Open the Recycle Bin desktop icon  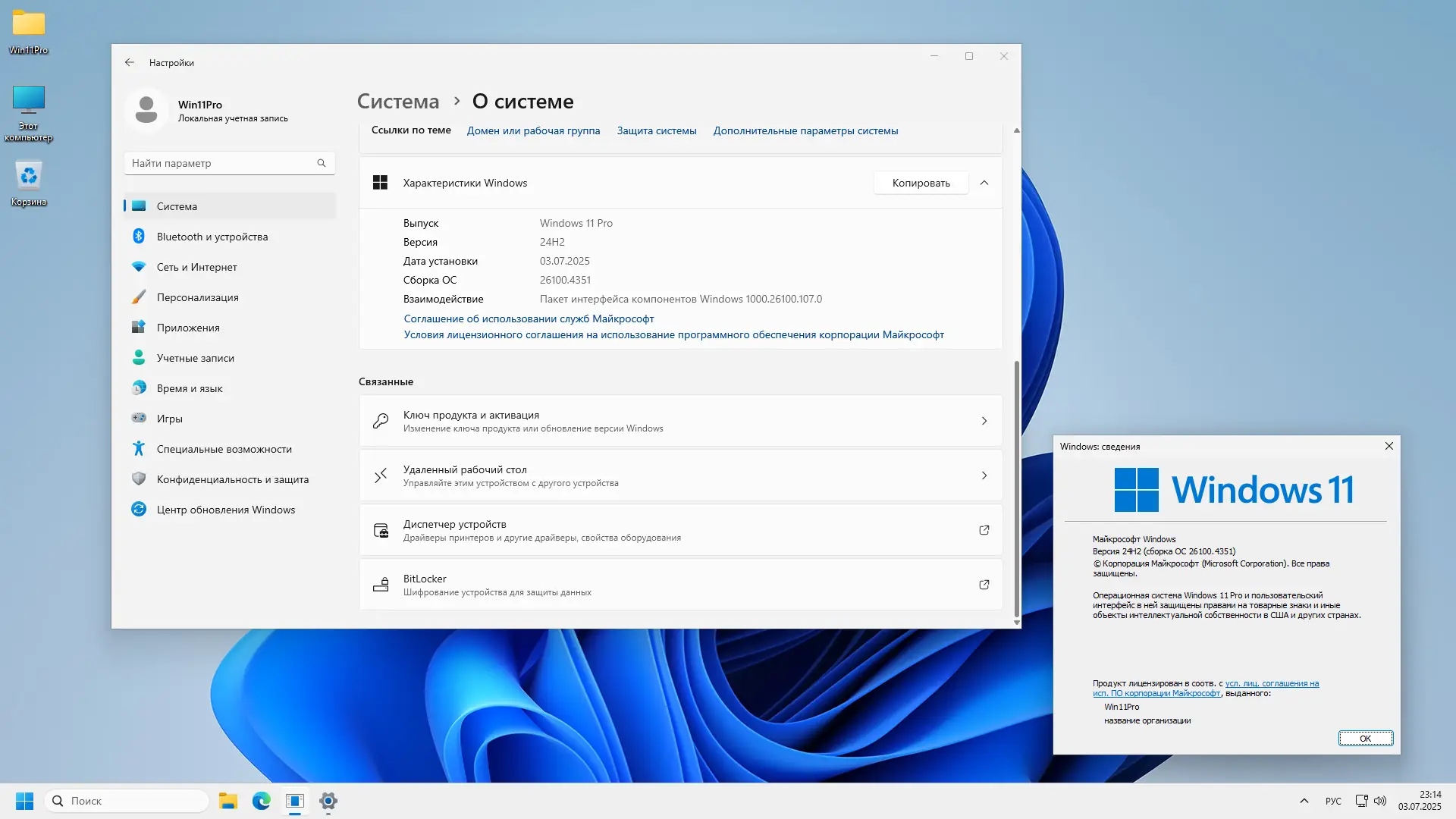point(29,177)
